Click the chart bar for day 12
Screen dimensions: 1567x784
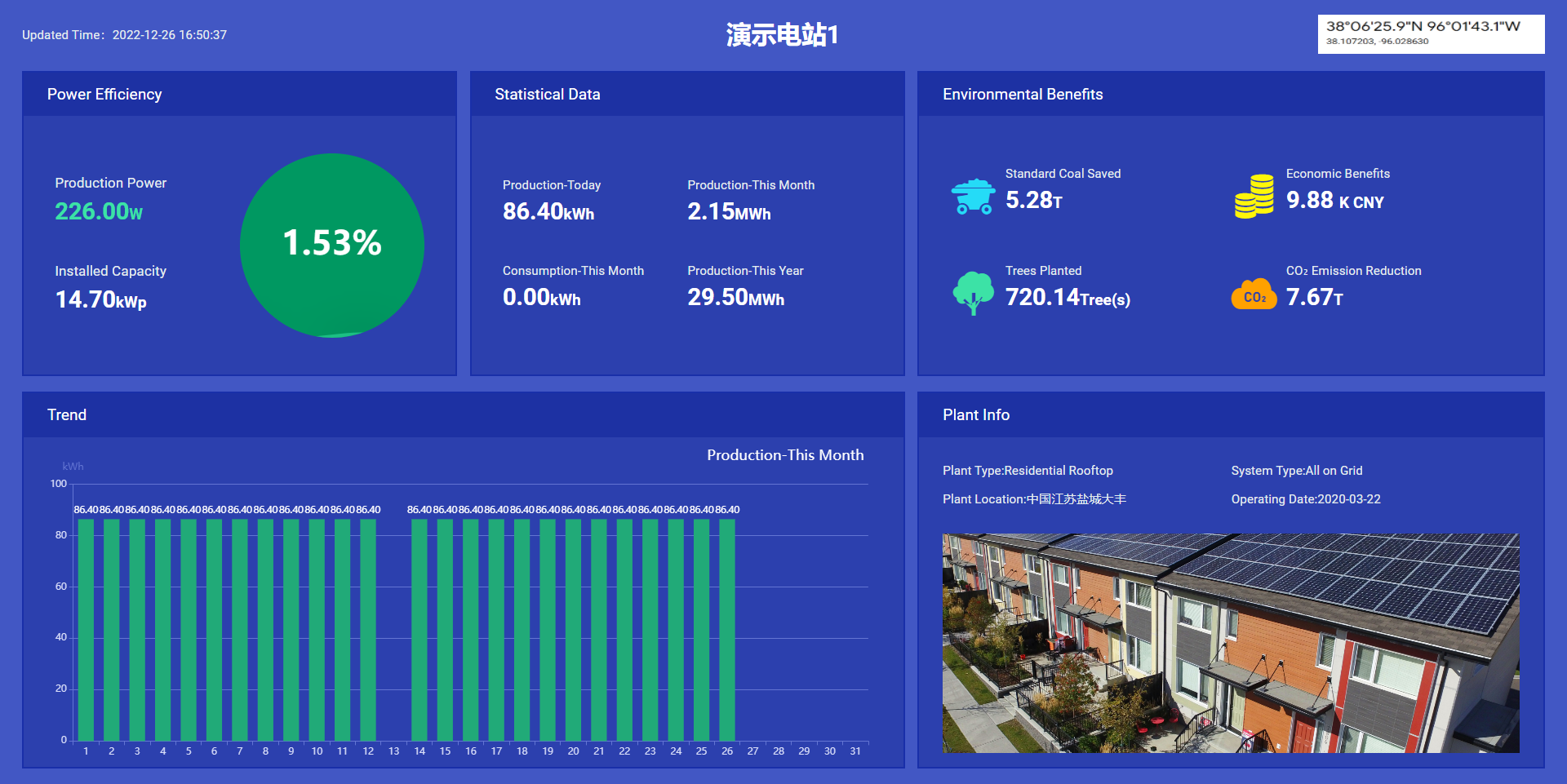(368, 630)
